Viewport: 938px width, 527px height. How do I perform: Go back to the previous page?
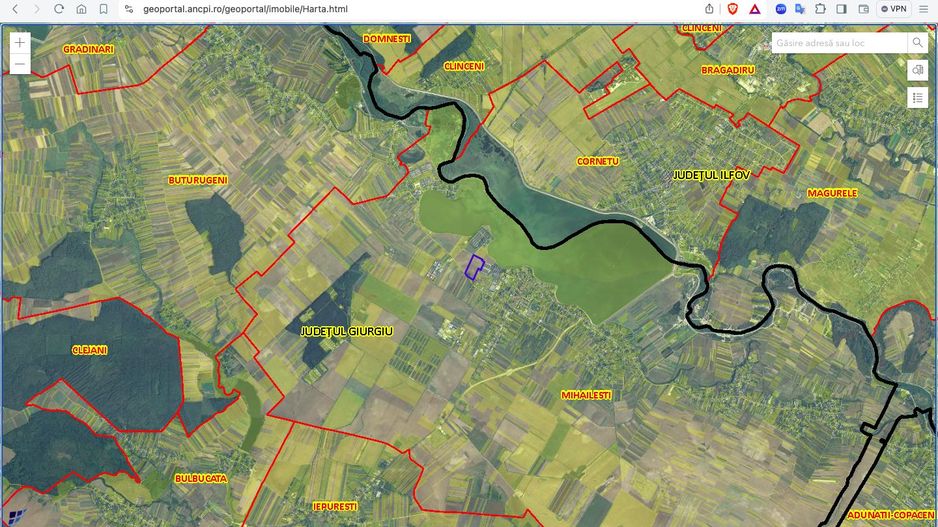(14, 9)
